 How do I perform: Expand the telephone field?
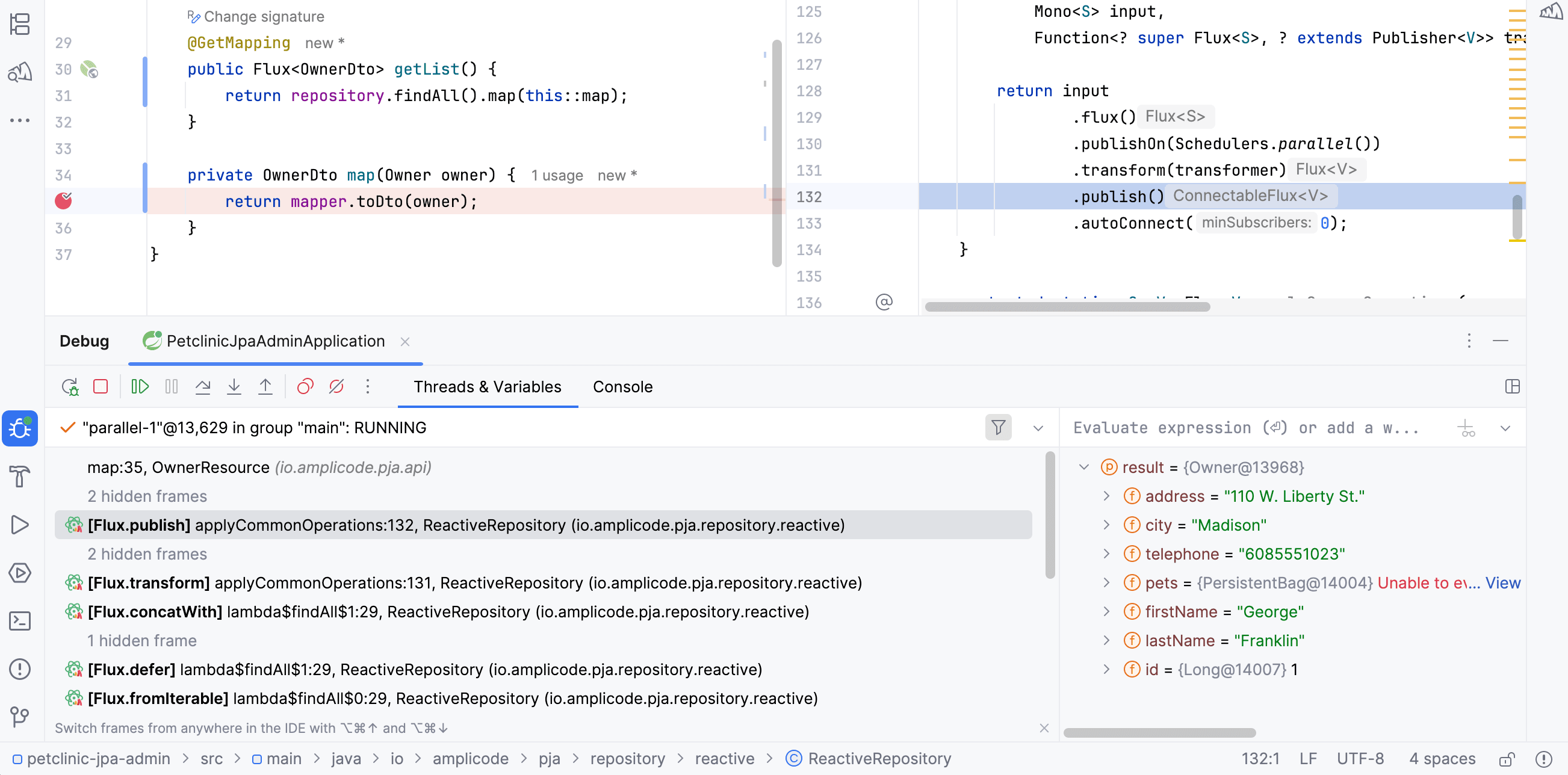(x=1106, y=554)
